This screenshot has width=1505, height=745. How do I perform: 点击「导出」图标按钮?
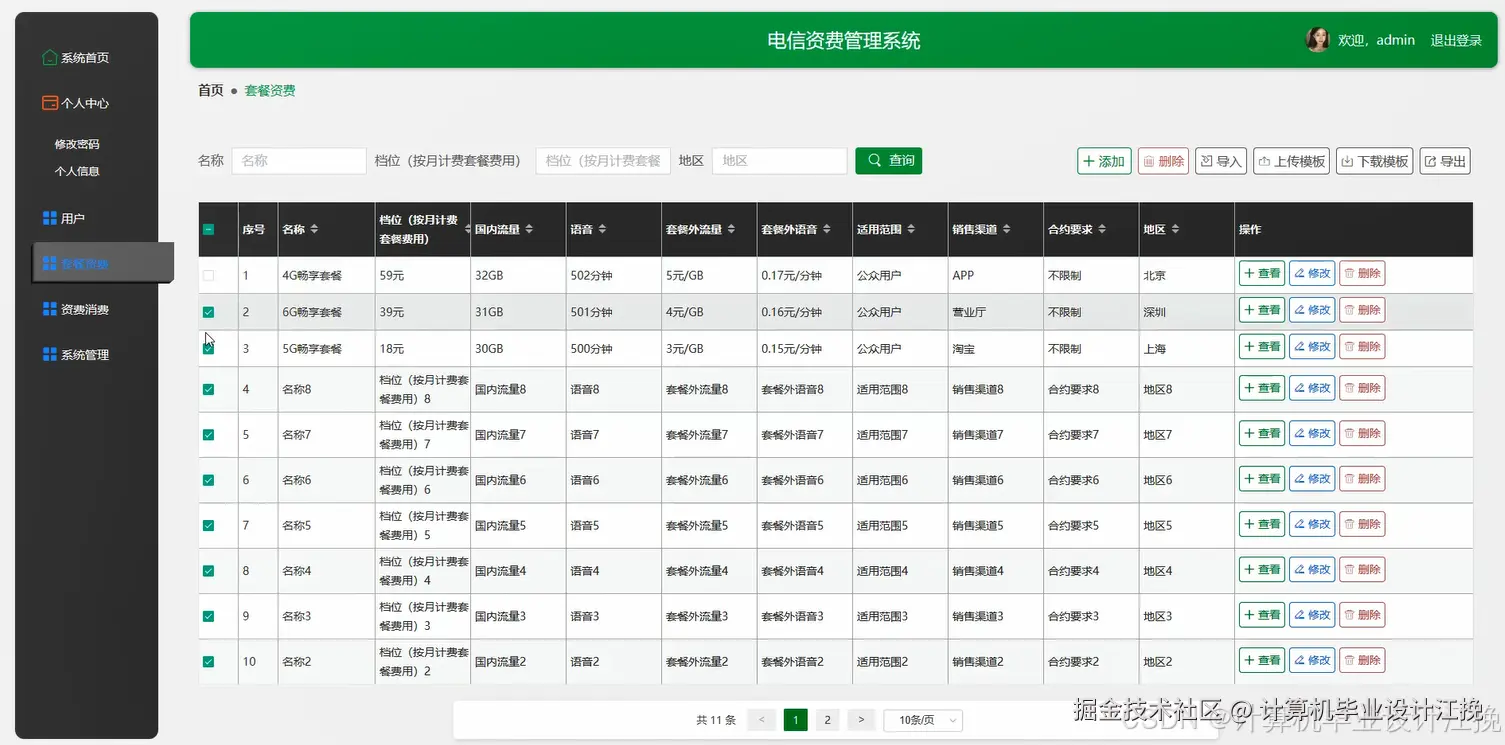(1444, 160)
